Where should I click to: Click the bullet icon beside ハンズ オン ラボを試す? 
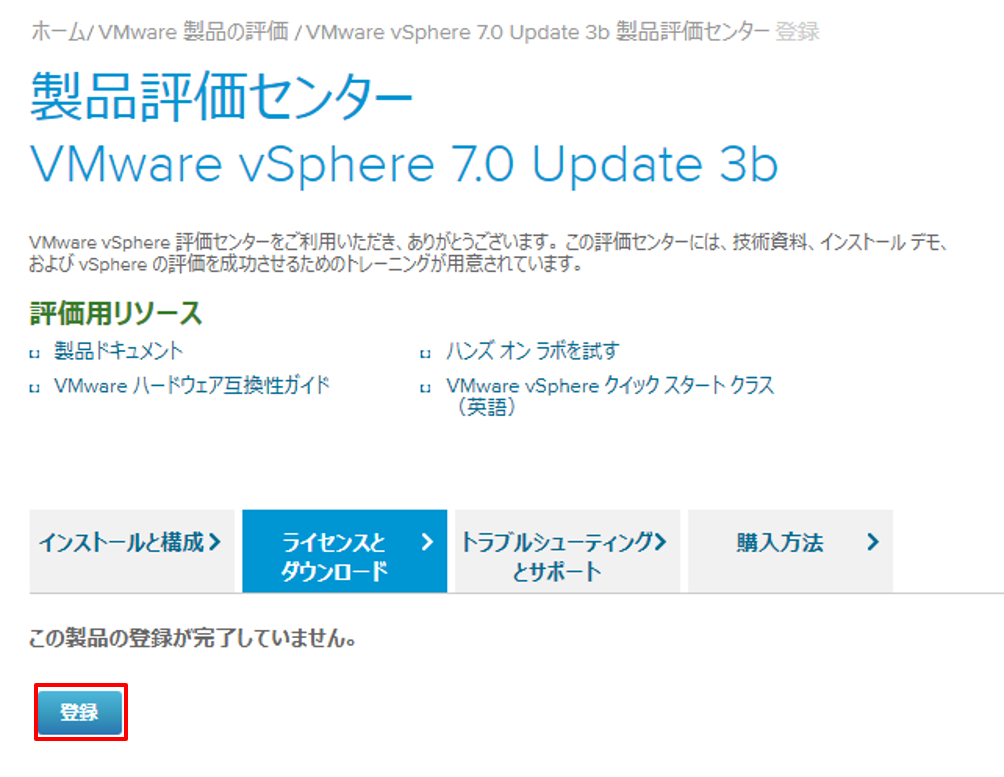click(425, 353)
